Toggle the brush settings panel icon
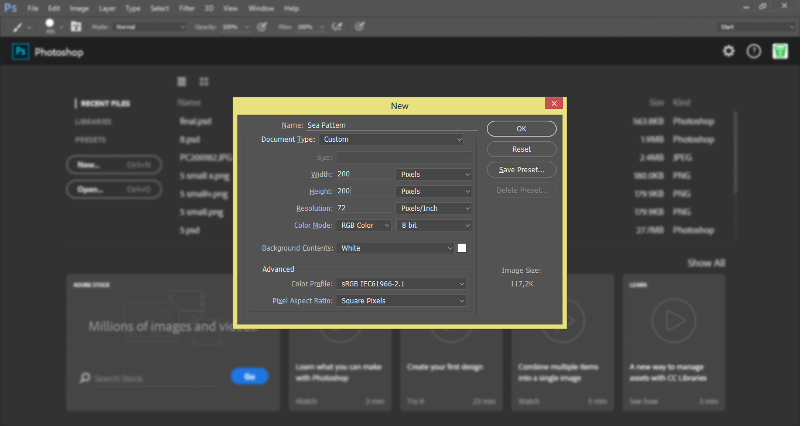The height and width of the screenshot is (426, 800). click(75, 25)
